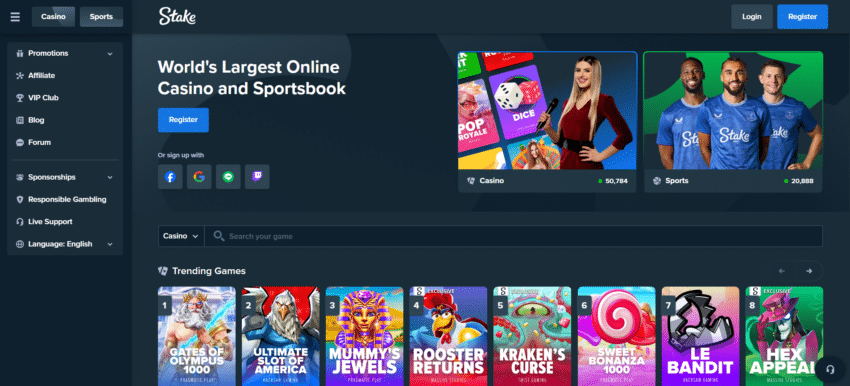This screenshot has width=850, height=386.
Task: Click the Affiliate icon in sidebar
Action: point(20,75)
